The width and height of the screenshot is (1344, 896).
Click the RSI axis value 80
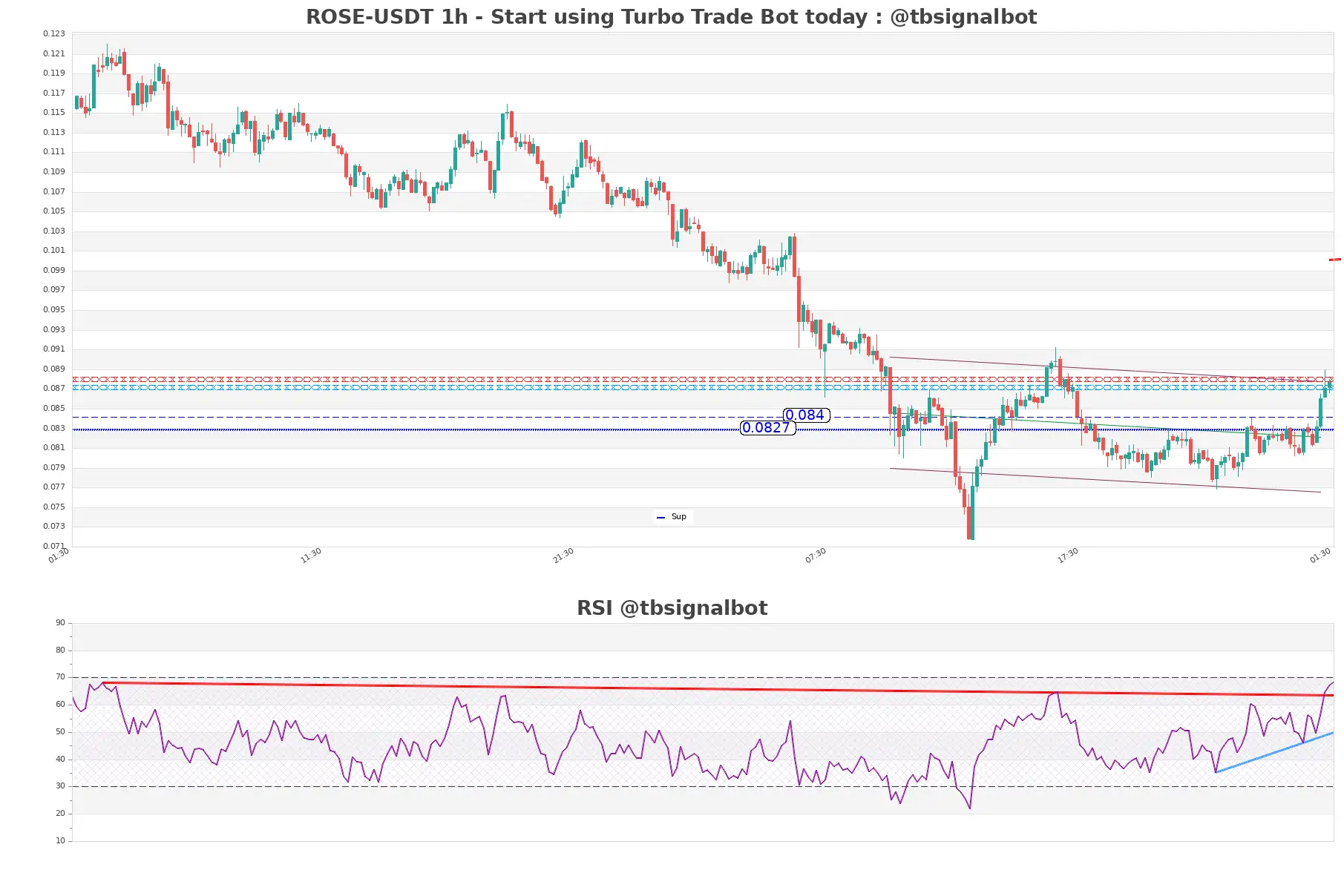[60, 650]
